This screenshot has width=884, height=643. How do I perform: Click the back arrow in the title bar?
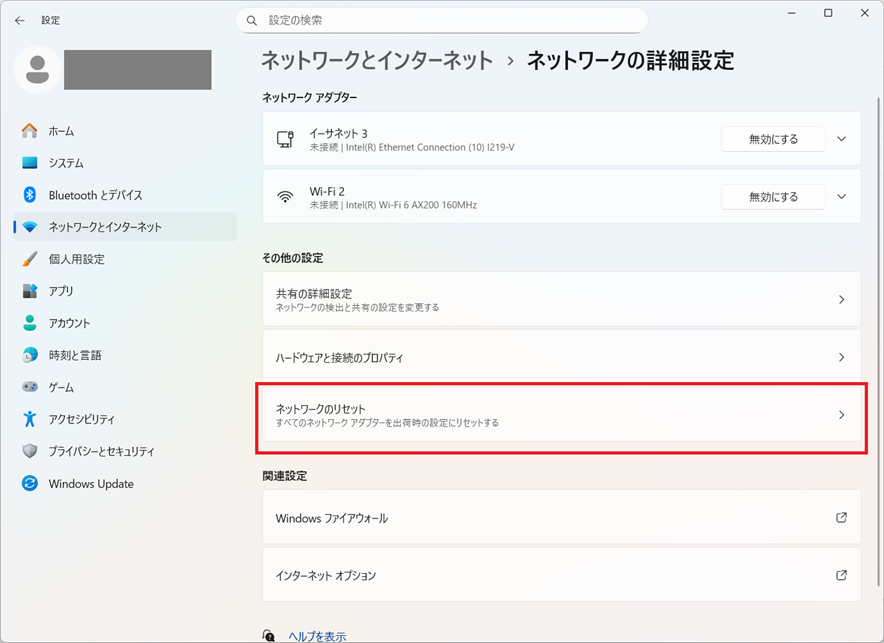click(x=20, y=20)
